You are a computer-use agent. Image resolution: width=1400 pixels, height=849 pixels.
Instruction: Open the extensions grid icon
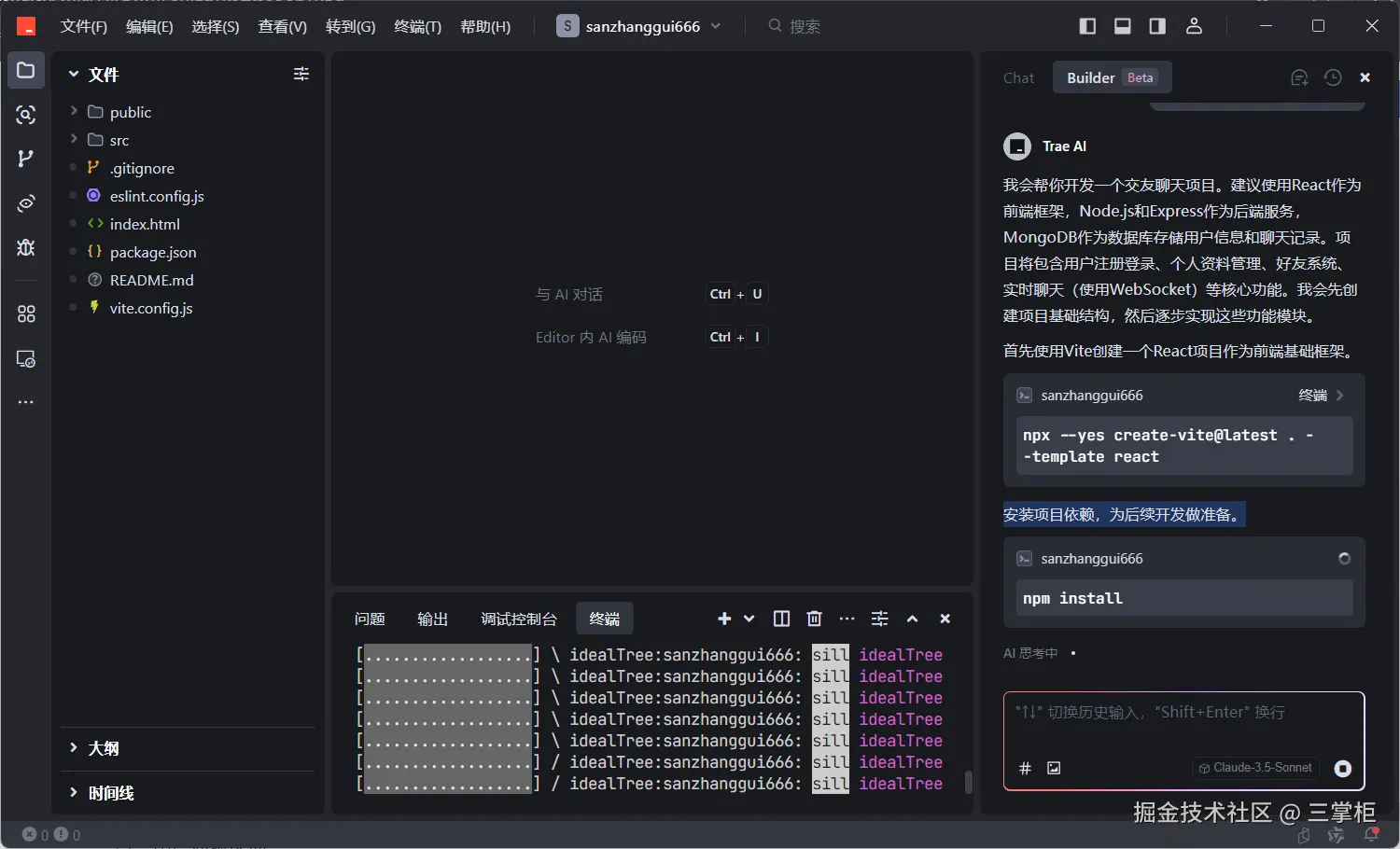[x=26, y=314]
